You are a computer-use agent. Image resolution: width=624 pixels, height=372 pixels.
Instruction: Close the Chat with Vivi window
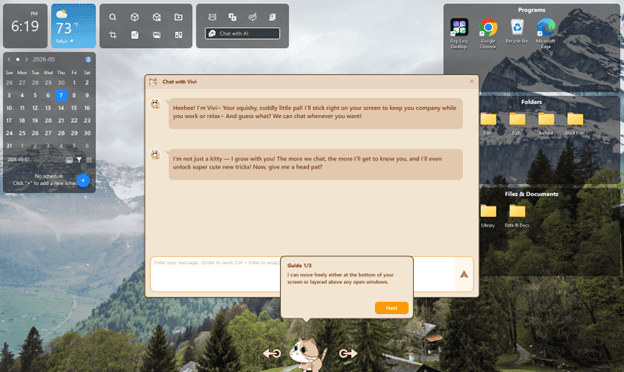[x=472, y=81]
